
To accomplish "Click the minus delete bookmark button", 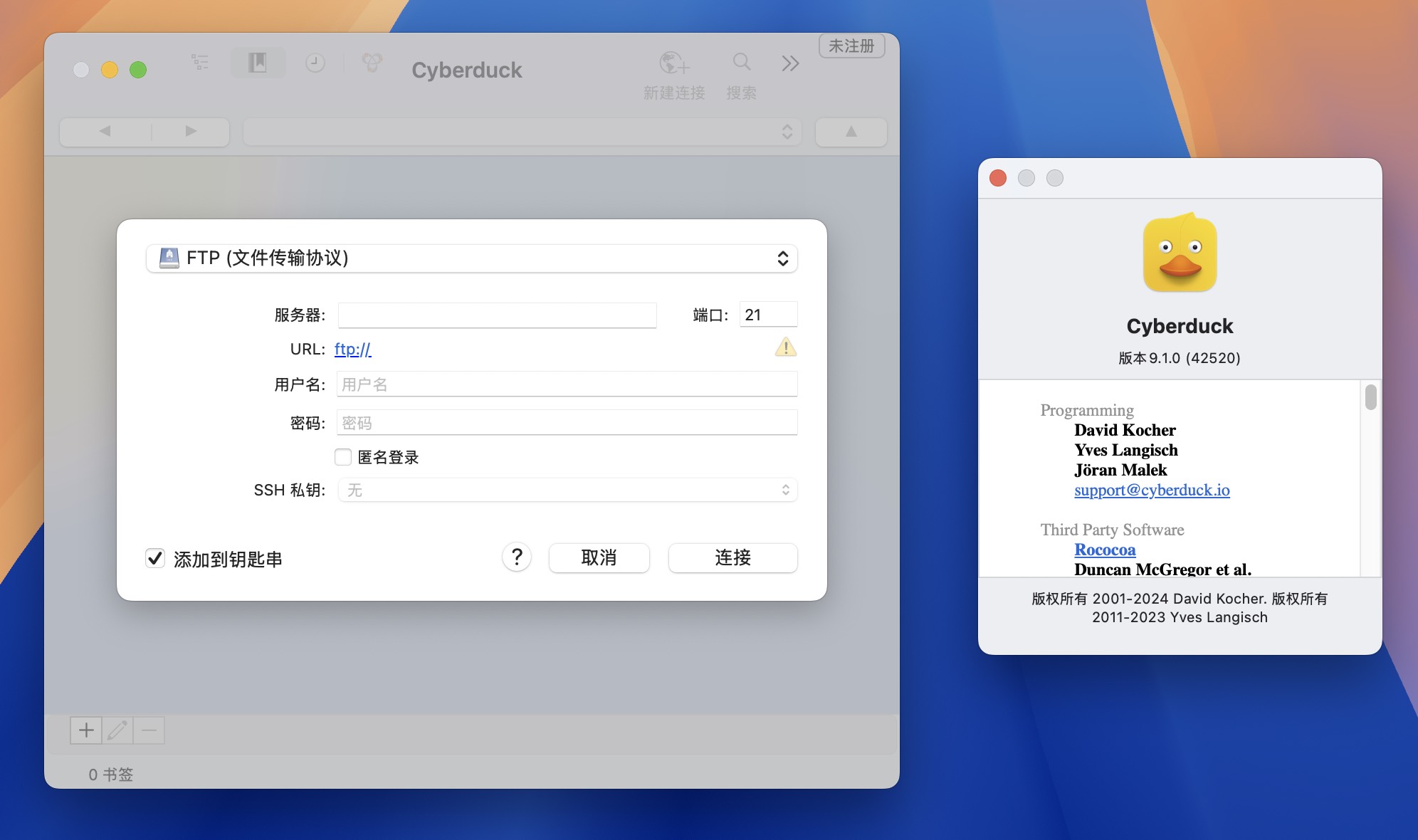I will click(149, 730).
